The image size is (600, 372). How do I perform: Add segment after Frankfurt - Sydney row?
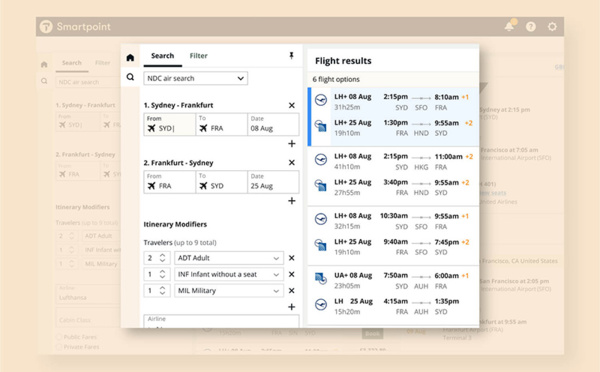coord(292,201)
